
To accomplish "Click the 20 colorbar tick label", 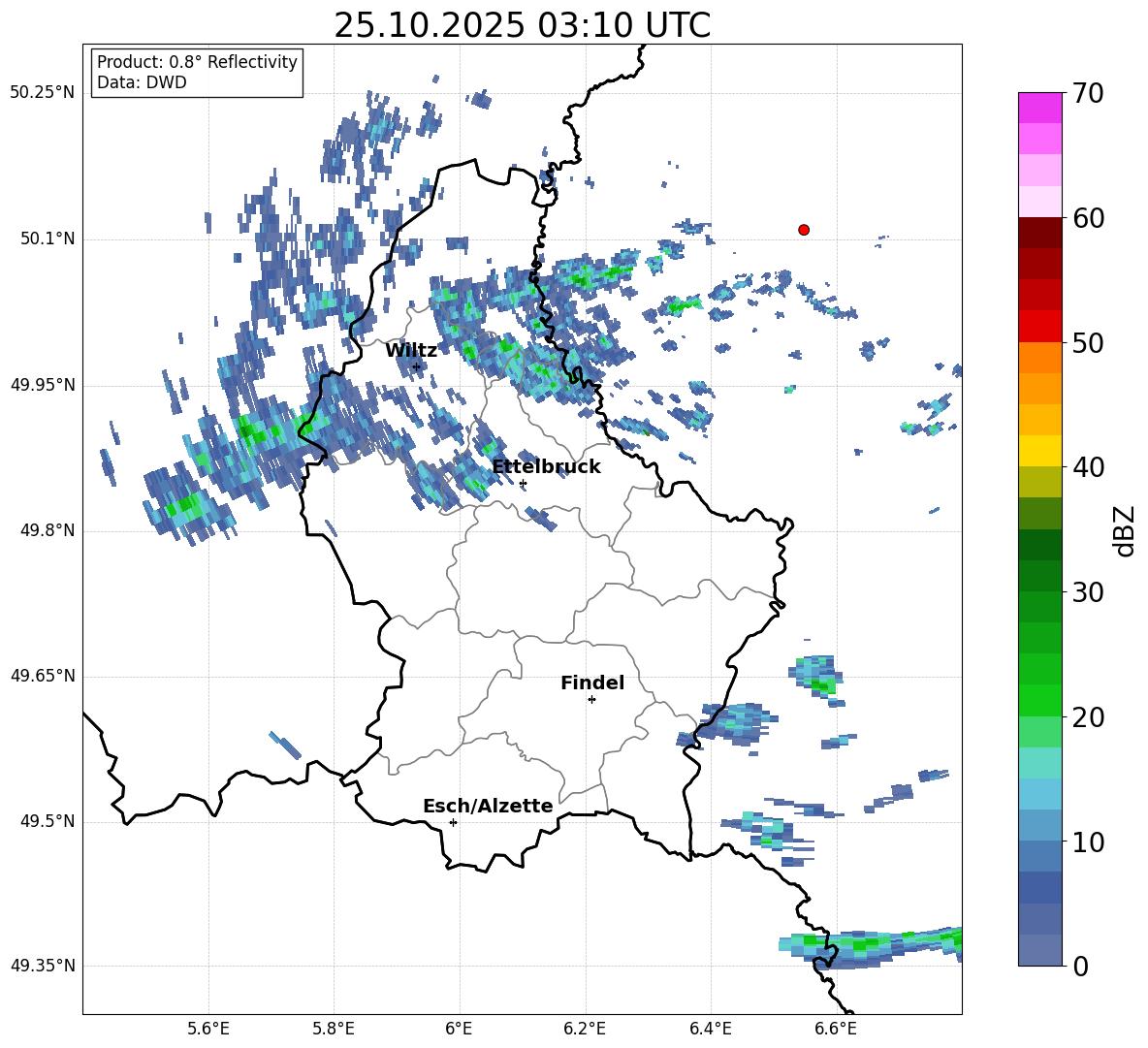I will pyautogui.click(x=1088, y=717).
